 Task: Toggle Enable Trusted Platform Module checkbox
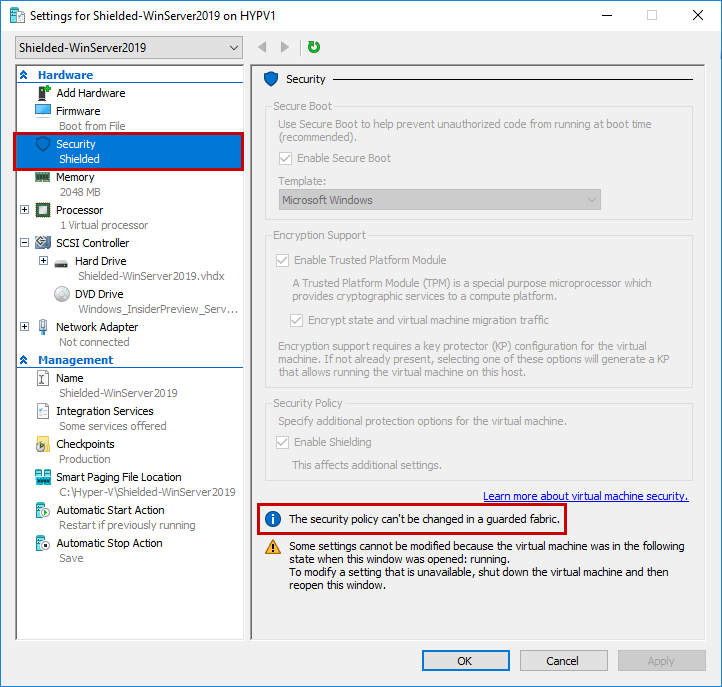click(x=282, y=260)
